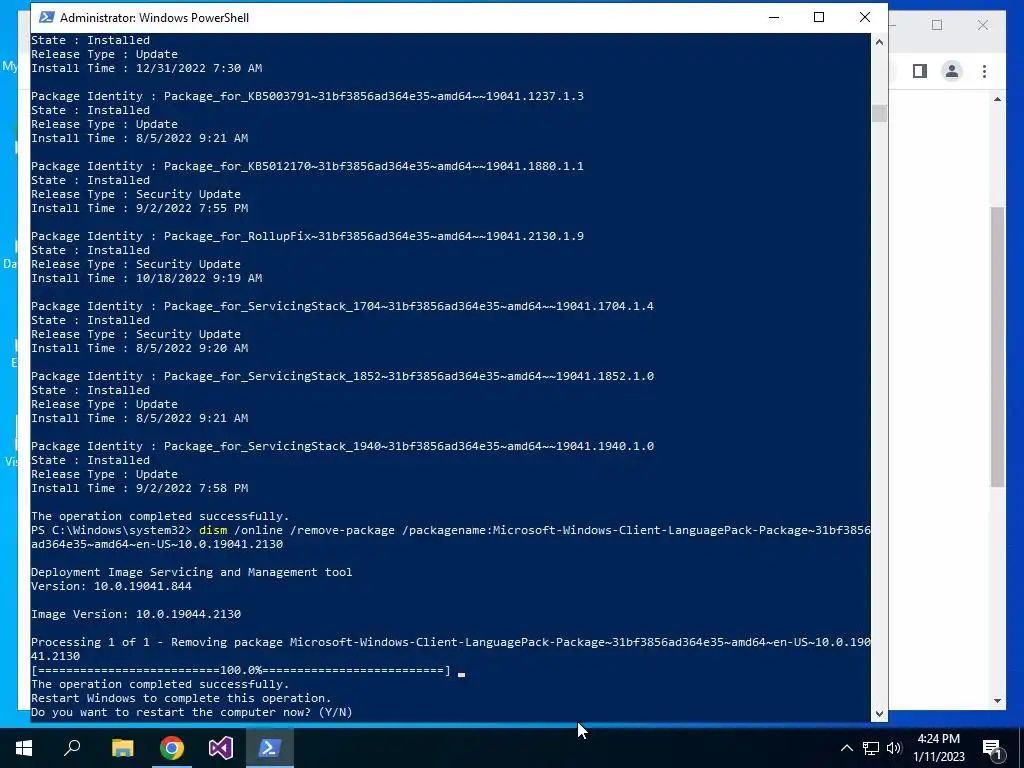Screen dimensions: 1024x768
Task: Open the notification center icon
Action: tap(992, 748)
